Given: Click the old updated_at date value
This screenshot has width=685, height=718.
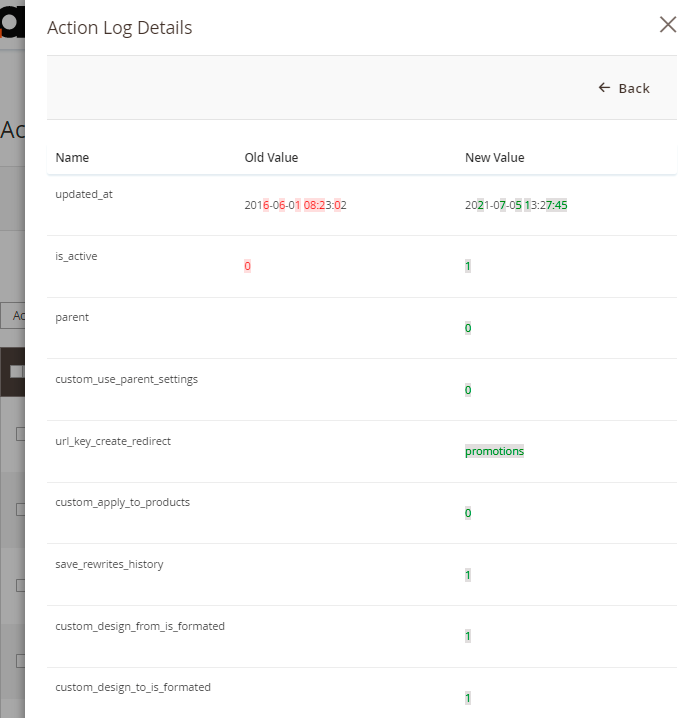Looking at the screenshot, I should (295, 205).
